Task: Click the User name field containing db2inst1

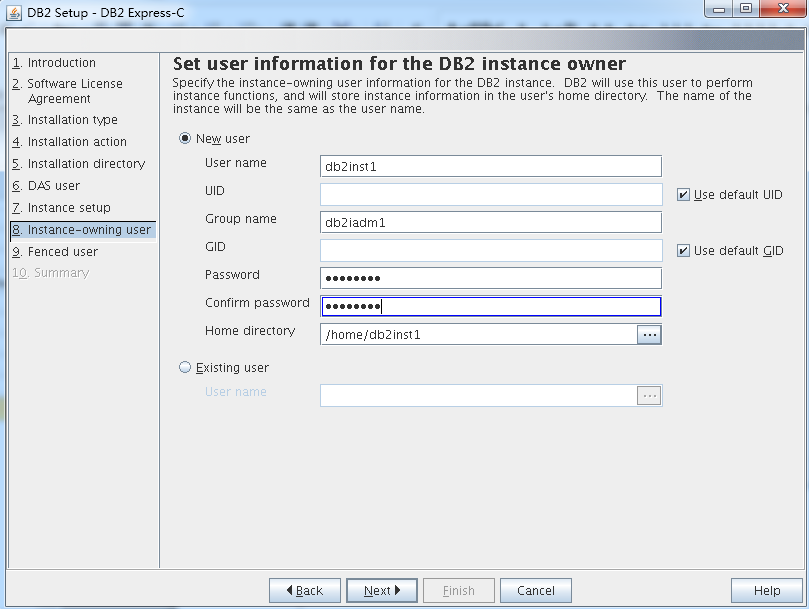Action: (x=491, y=167)
